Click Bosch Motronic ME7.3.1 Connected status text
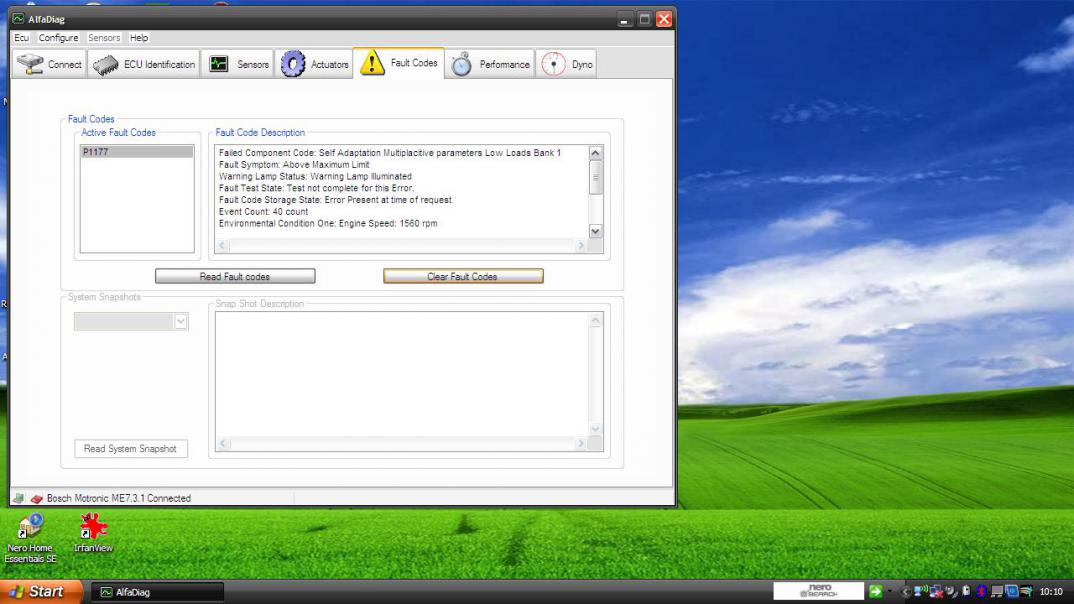The image size is (1074, 604). click(x=118, y=498)
